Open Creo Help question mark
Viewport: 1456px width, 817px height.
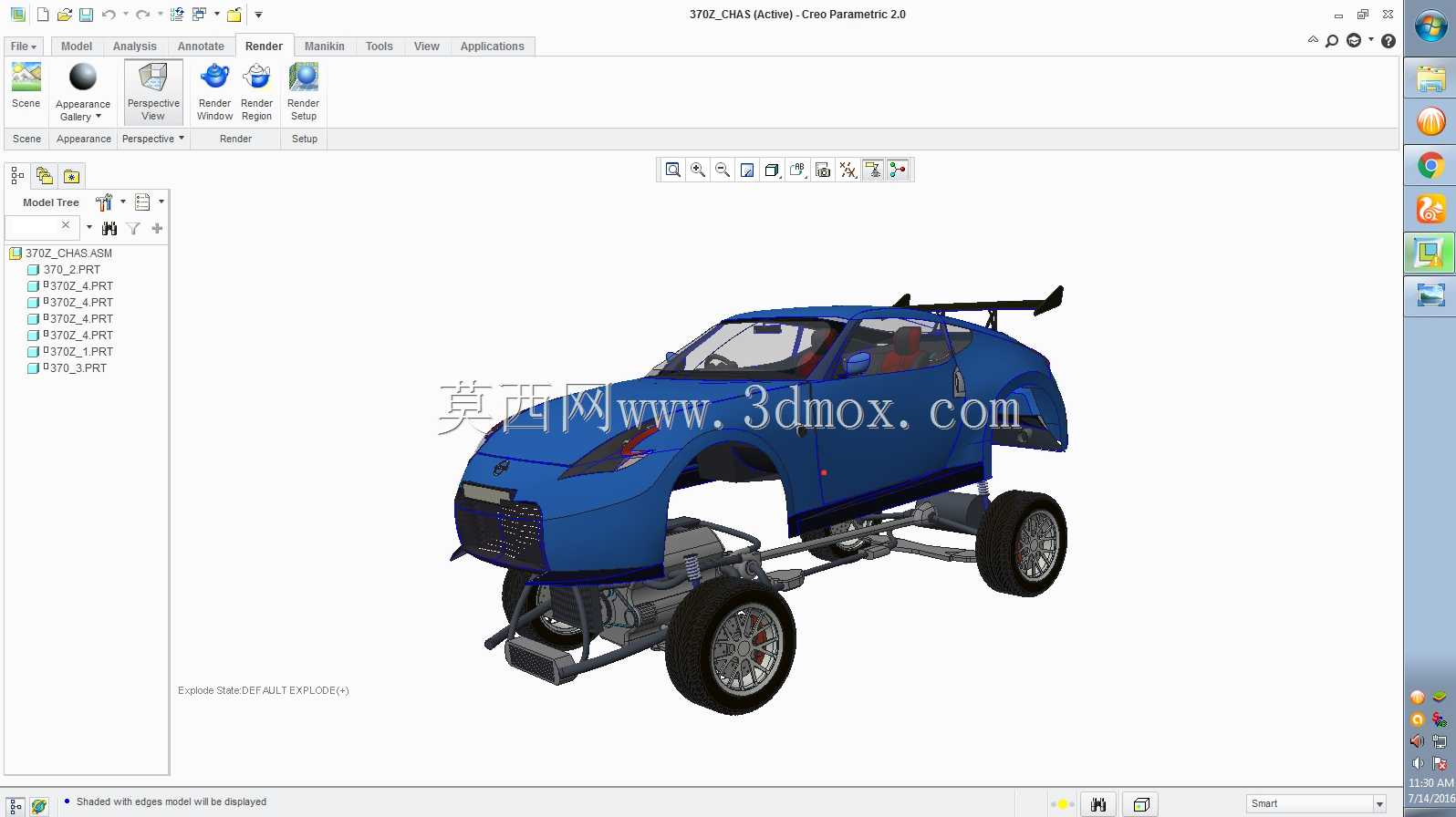pyautogui.click(x=1388, y=40)
